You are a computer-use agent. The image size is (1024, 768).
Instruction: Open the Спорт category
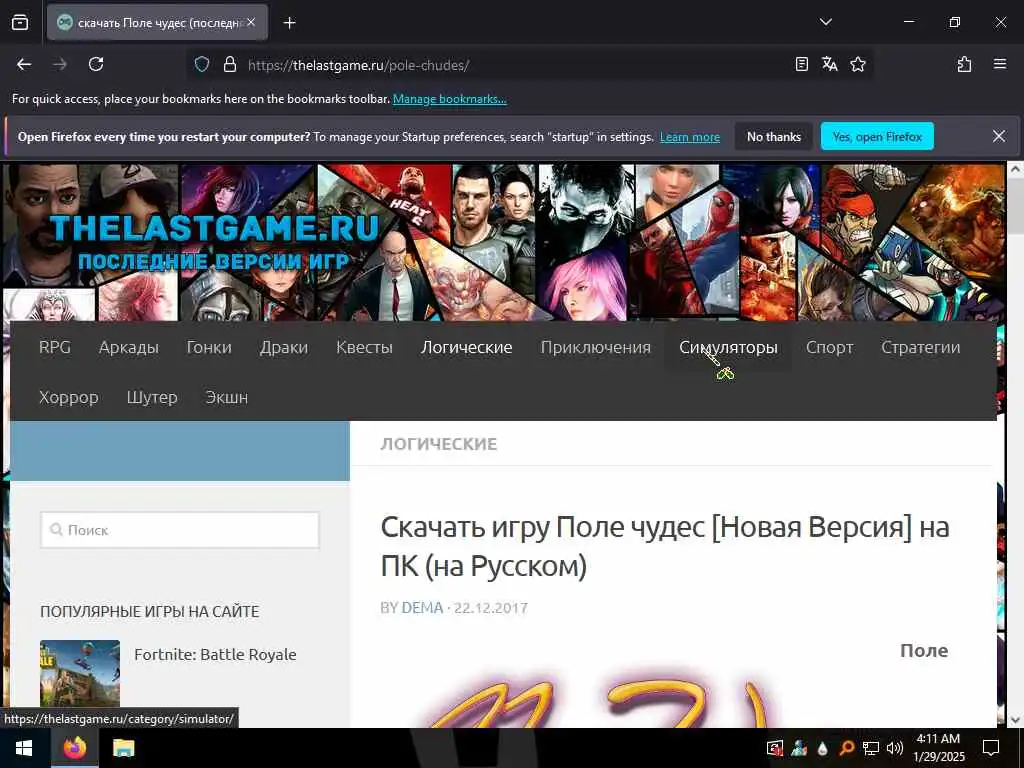click(x=829, y=347)
